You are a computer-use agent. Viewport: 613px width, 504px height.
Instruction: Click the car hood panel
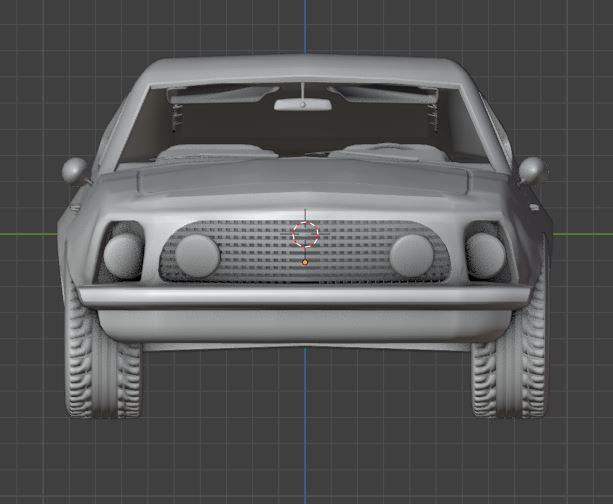pyautogui.click(x=303, y=181)
